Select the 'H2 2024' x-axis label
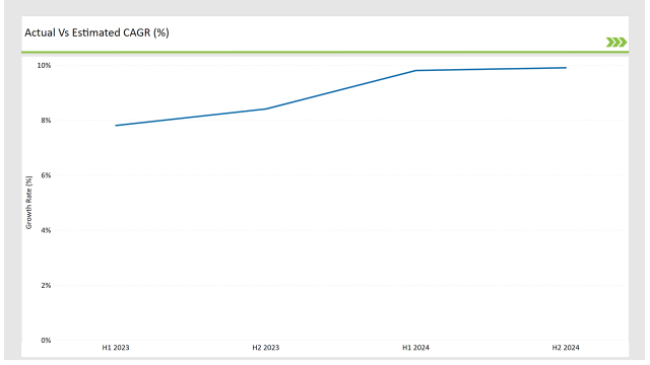Viewport: 650px width, 365px height. (x=566, y=348)
